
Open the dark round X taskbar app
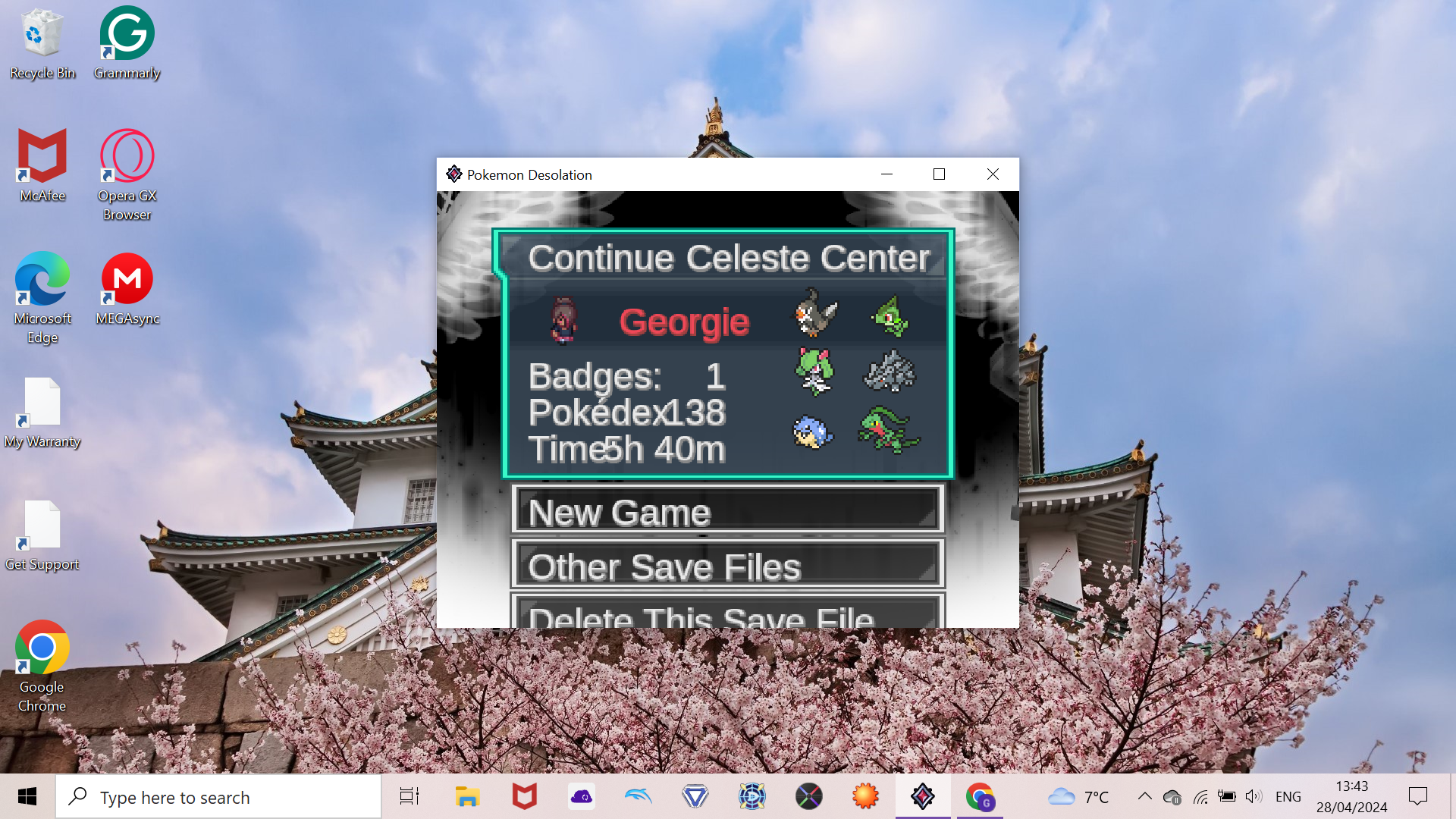click(808, 796)
